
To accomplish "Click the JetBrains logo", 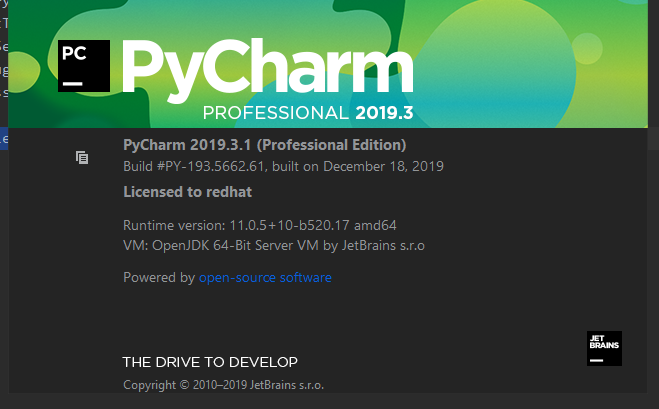I will point(604,348).
